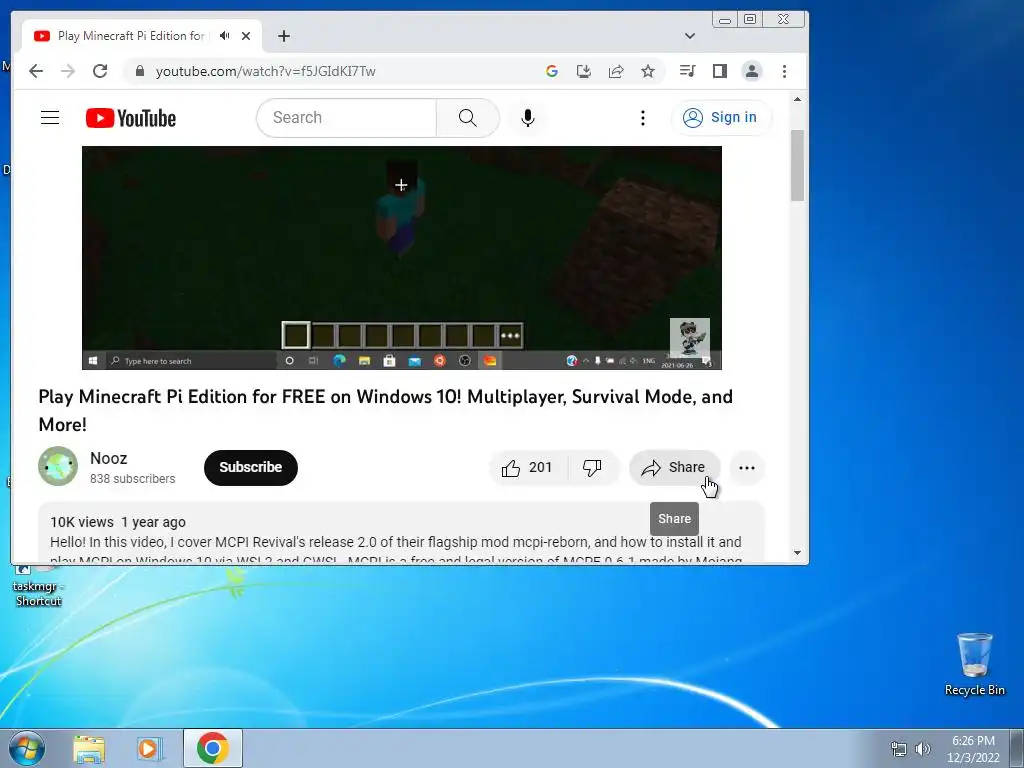Select the taskmgr Shortcut desktop icon
This screenshot has width=1024, height=768.
point(38,586)
